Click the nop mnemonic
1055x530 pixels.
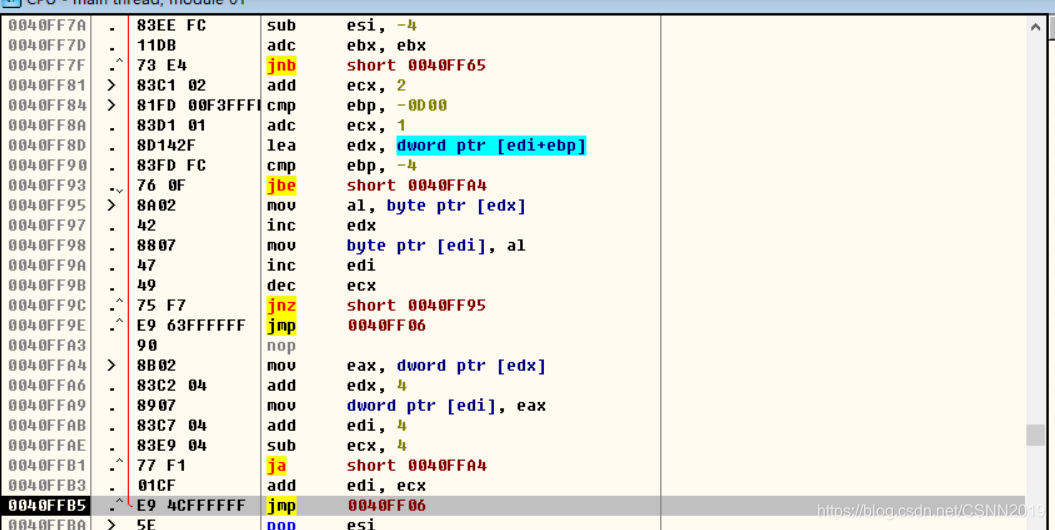tap(281, 346)
